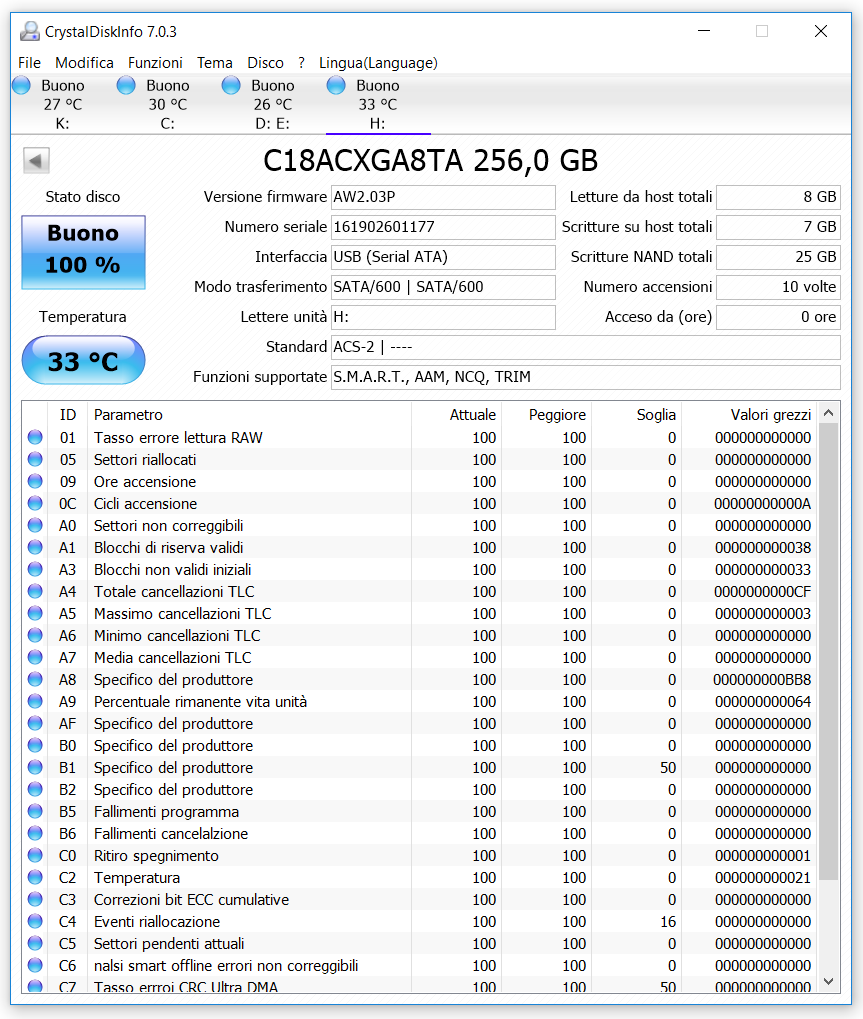Click the Letture da host totali value 8 GB

point(779,197)
